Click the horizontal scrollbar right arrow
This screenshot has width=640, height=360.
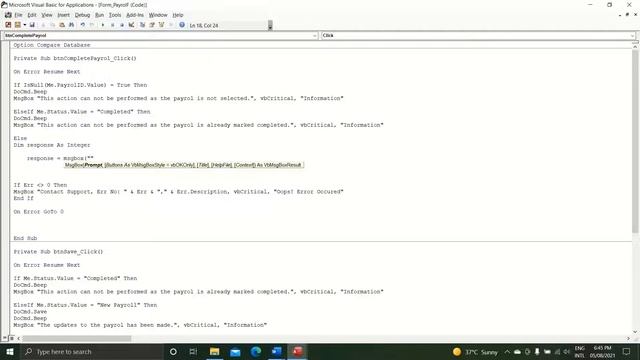(628, 338)
